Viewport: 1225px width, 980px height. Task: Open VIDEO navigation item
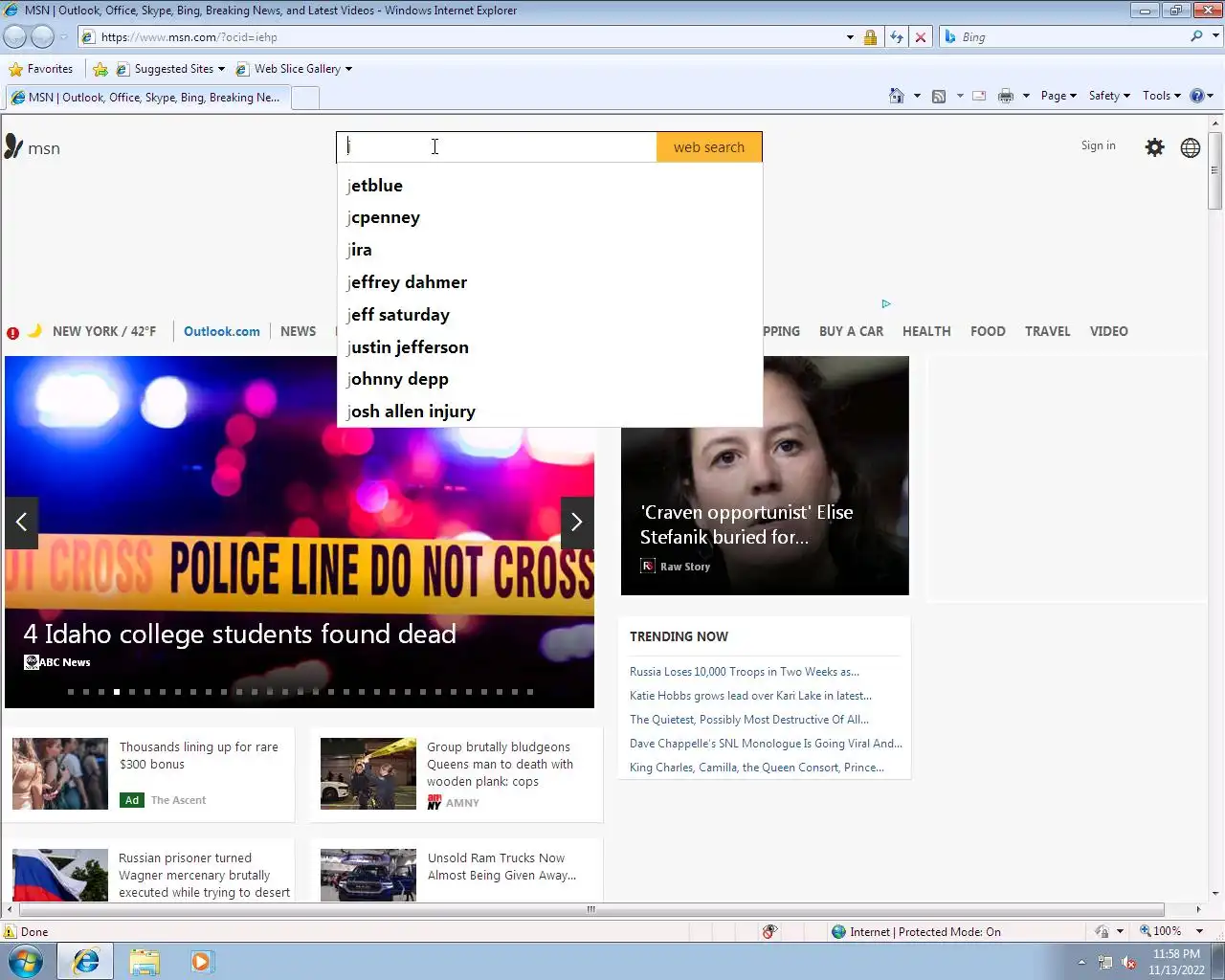point(1108,331)
